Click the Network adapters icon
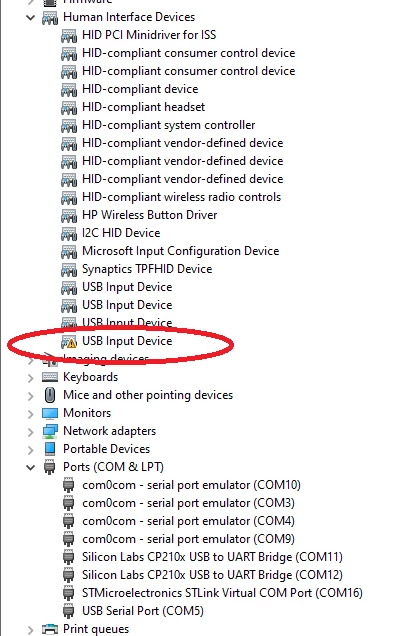 click(50, 431)
